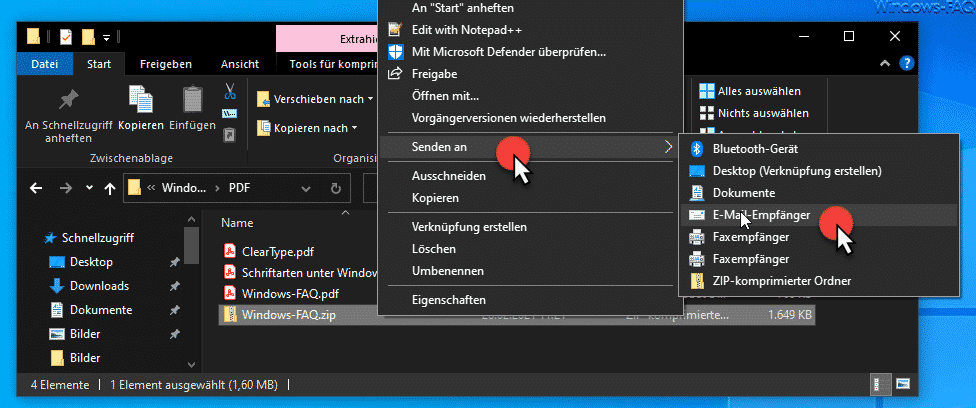
Task: Click navigation pane scrollbar down arrow
Action: point(192,366)
